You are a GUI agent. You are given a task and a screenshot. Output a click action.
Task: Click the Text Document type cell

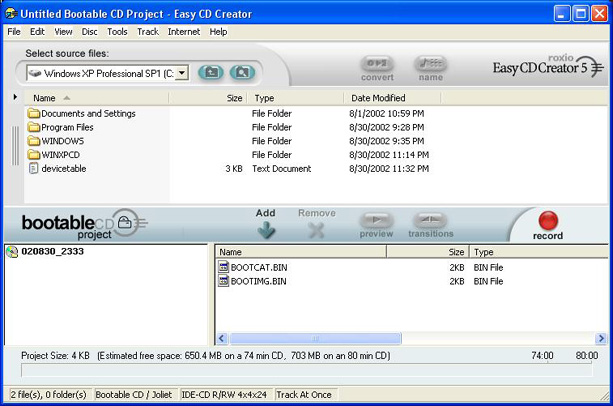pos(281,169)
